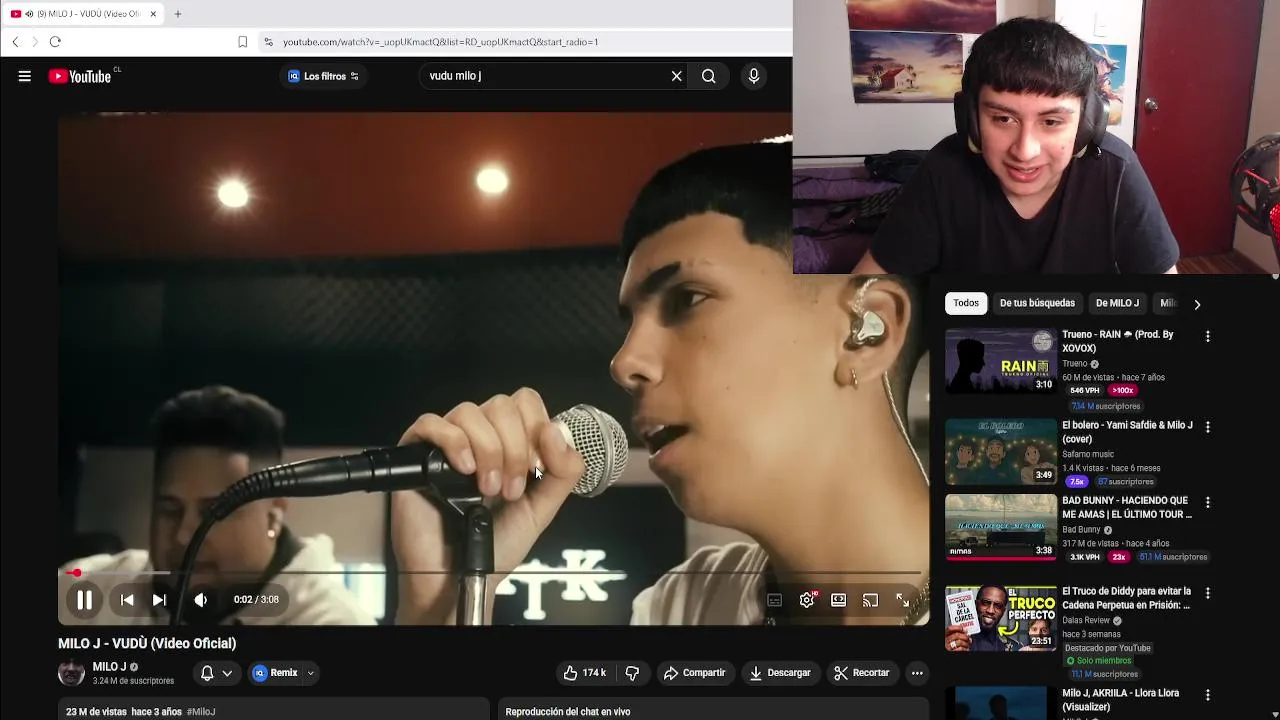The height and width of the screenshot is (720, 1280).
Task: Switch to theater mode view
Action: (x=839, y=600)
